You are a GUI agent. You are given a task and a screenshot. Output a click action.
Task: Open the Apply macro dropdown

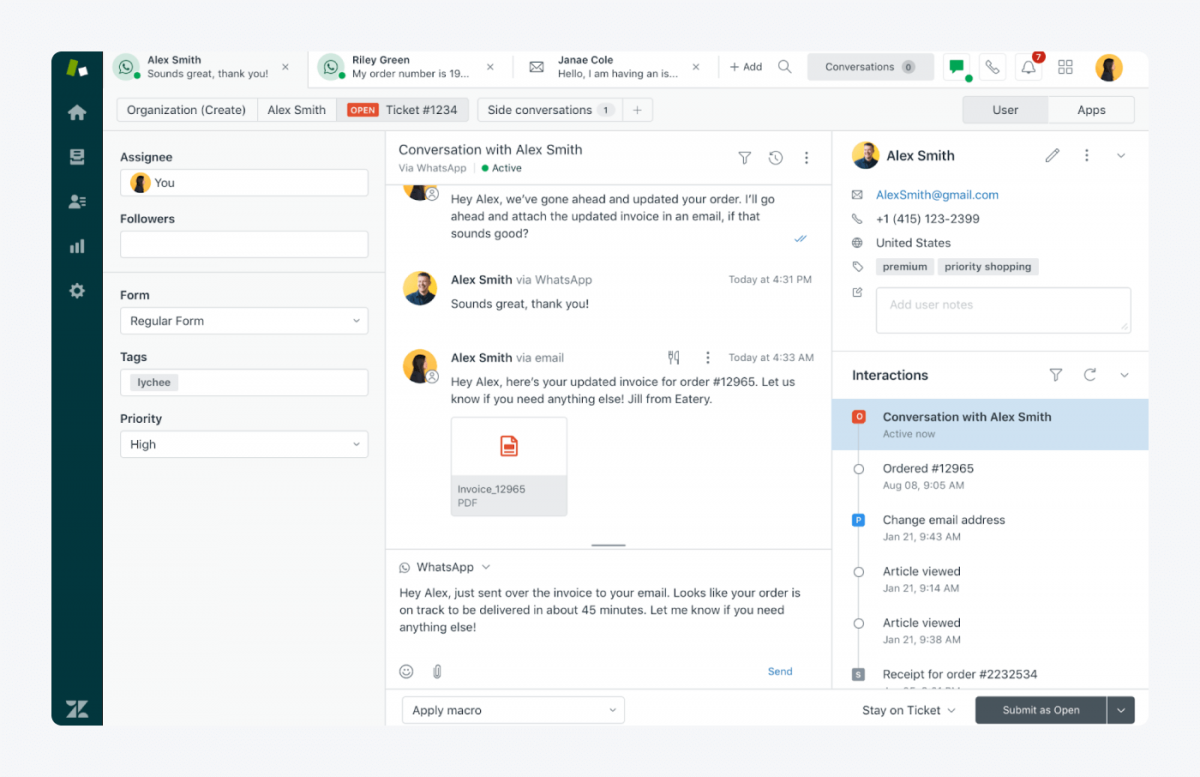[513, 710]
